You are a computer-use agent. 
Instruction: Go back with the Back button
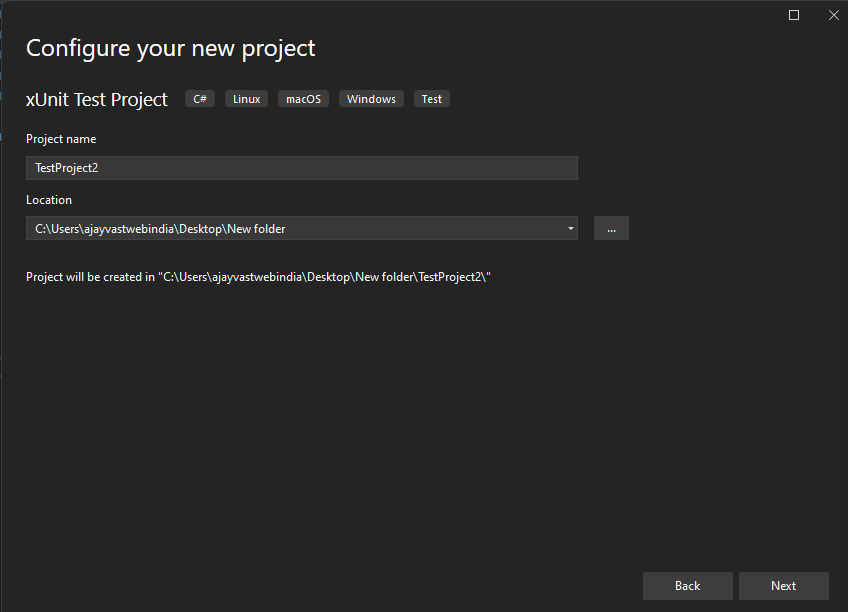(x=687, y=586)
